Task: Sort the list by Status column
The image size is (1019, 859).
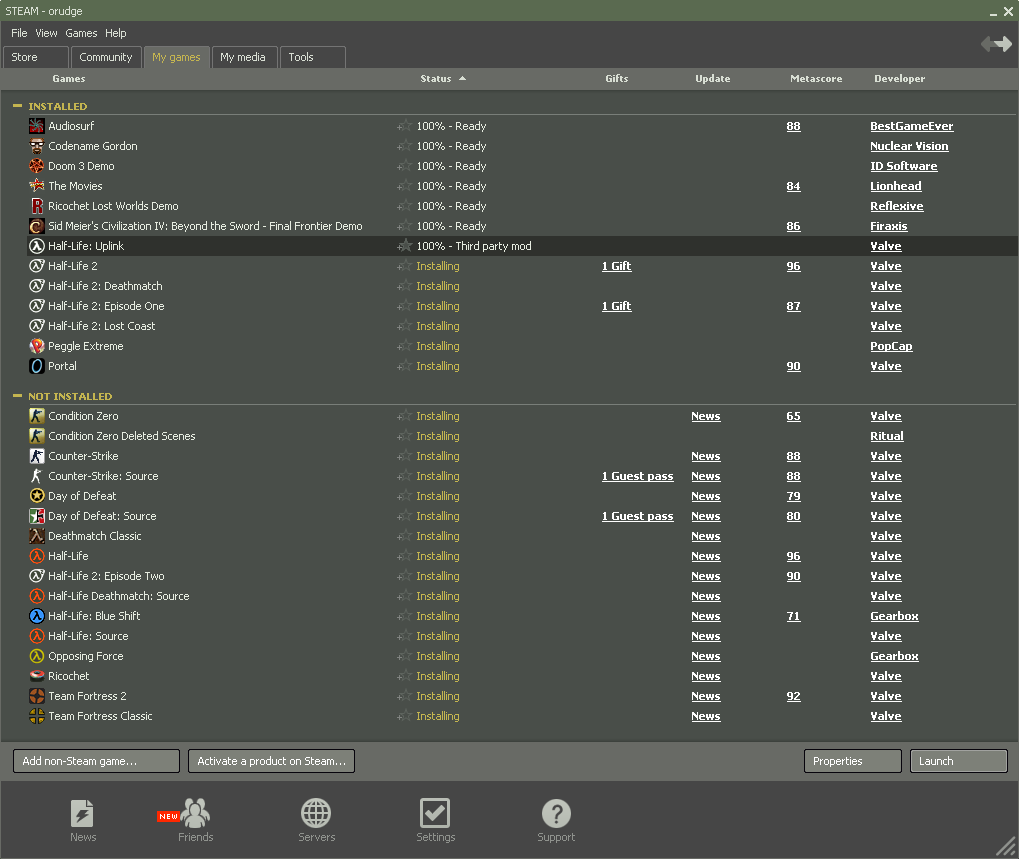Action: 443,79
